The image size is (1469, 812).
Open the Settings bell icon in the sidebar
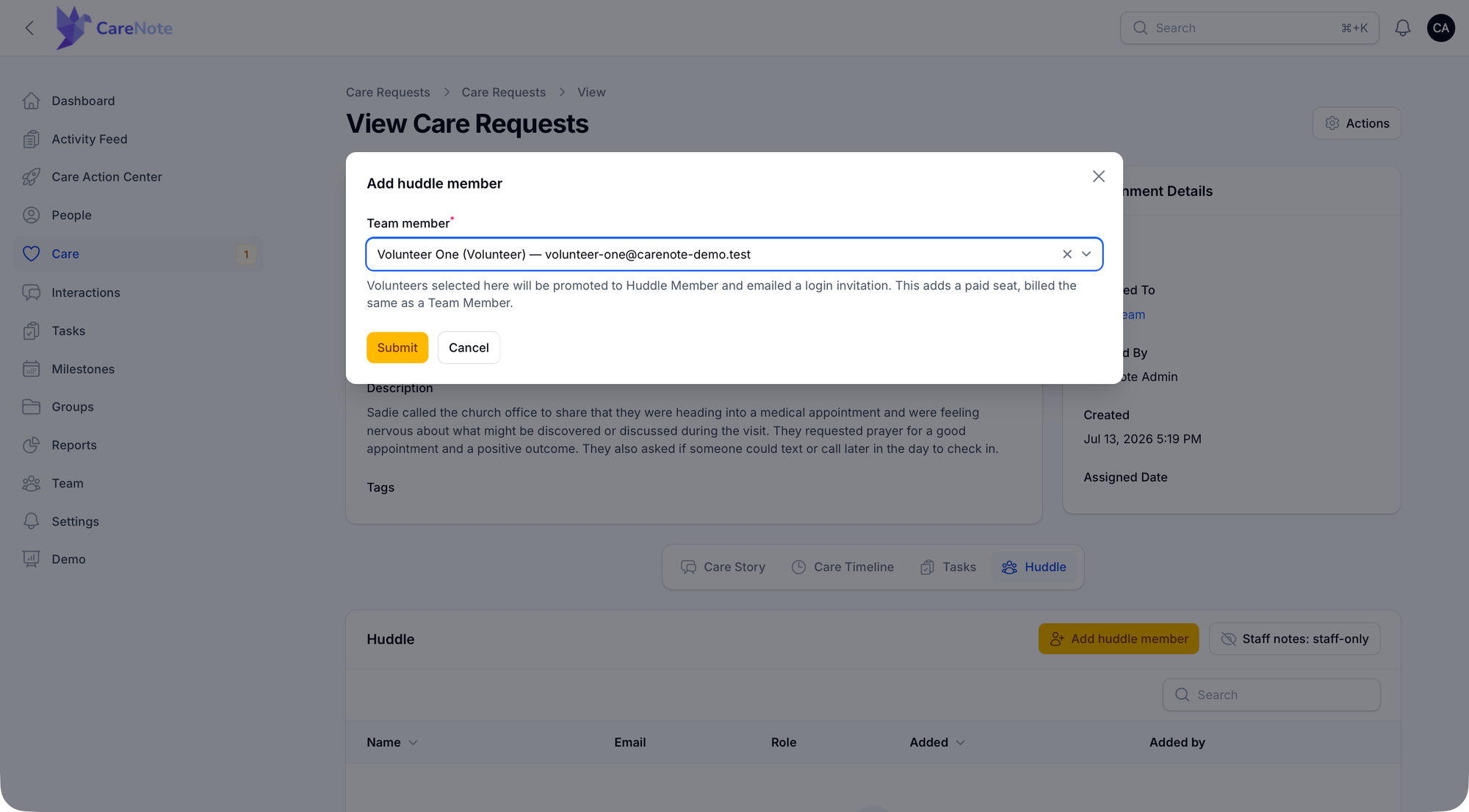point(31,521)
